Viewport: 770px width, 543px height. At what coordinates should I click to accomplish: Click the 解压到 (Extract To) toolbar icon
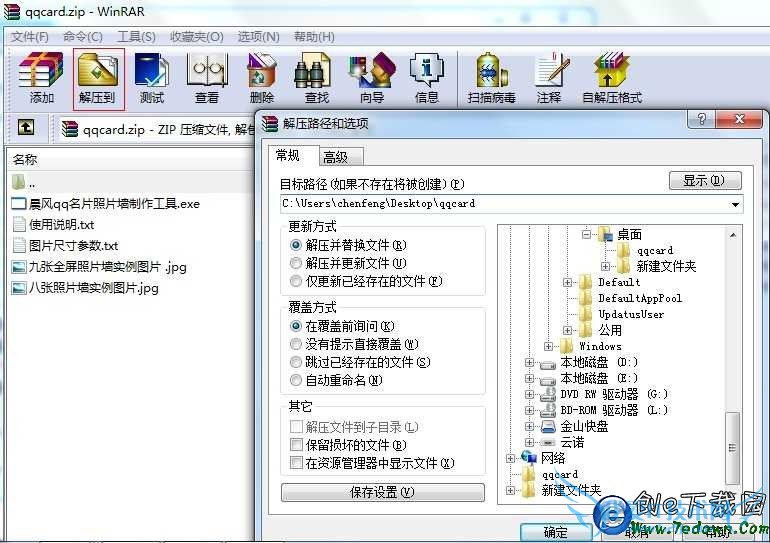[99, 79]
